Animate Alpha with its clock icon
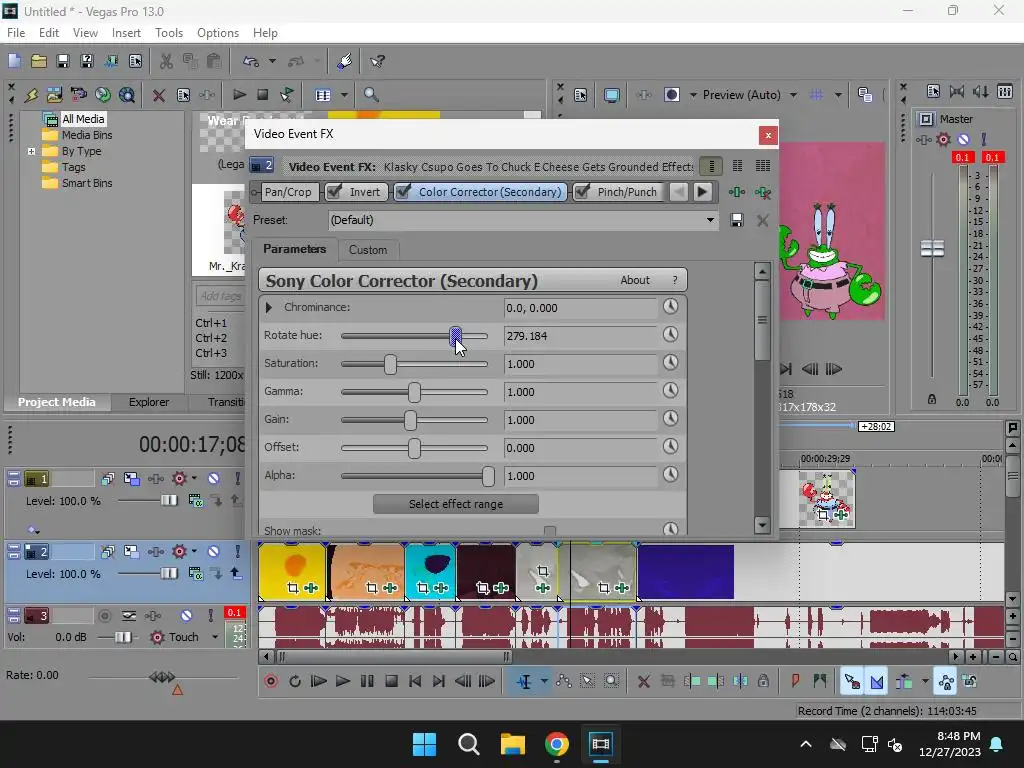The width and height of the screenshot is (1024, 768). click(671, 475)
